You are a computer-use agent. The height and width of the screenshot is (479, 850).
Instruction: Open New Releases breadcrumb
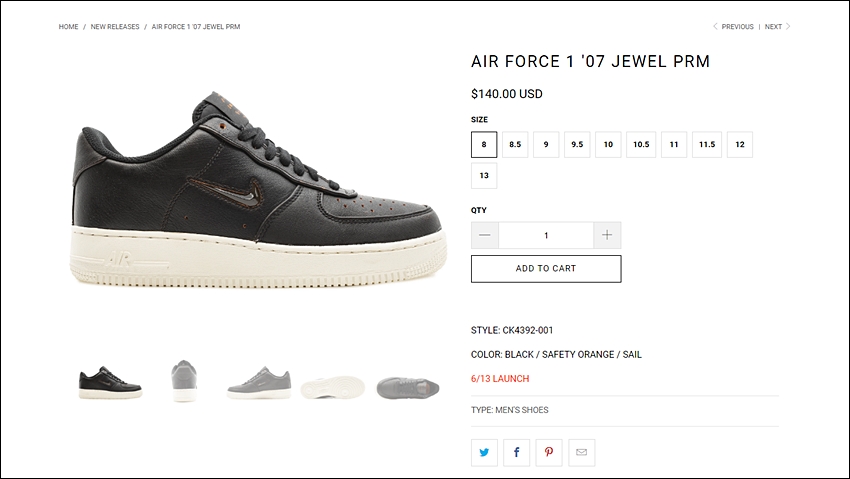tap(115, 27)
